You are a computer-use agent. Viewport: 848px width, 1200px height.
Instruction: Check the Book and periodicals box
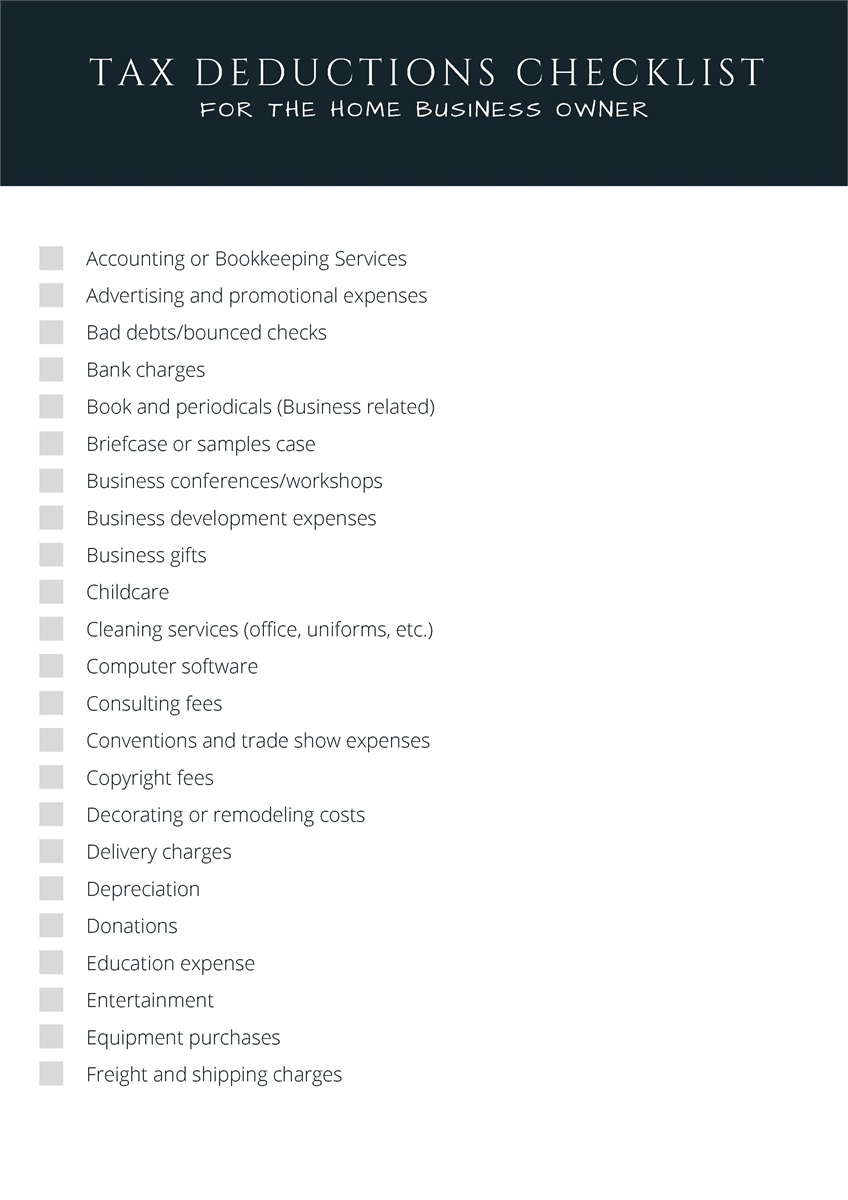click(51, 406)
